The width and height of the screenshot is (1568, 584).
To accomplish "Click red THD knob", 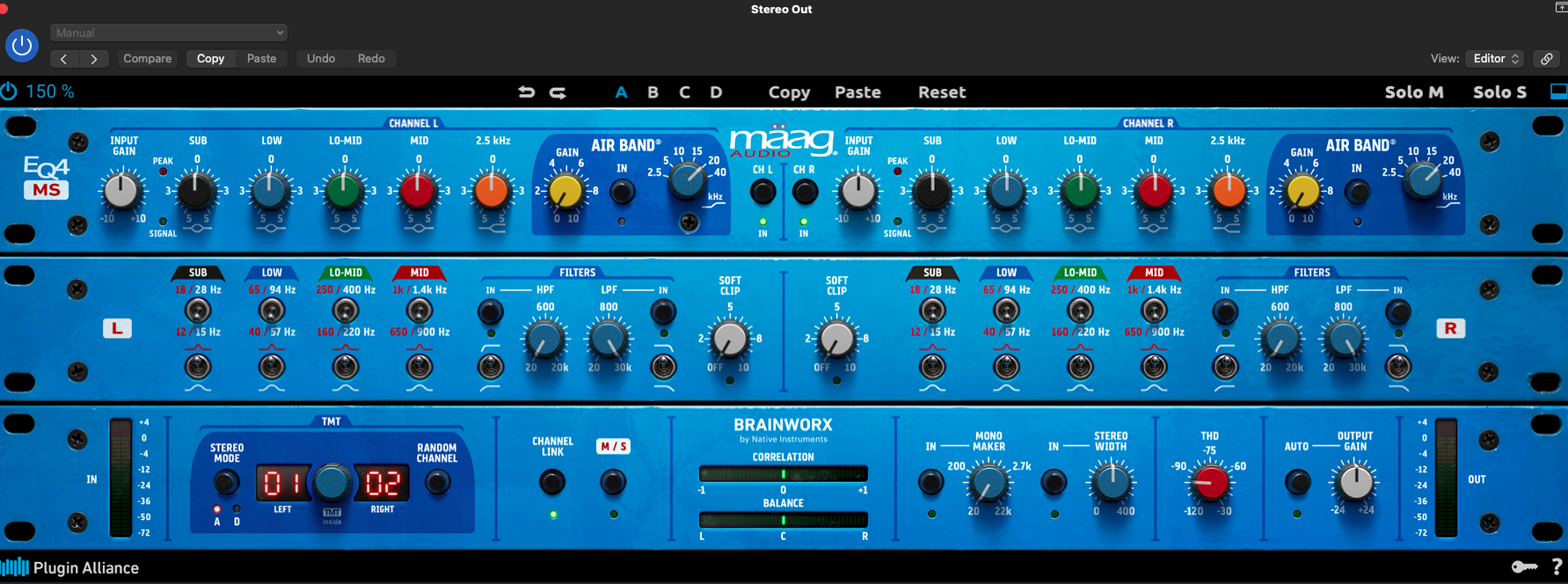I will pyautogui.click(x=1210, y=482).
